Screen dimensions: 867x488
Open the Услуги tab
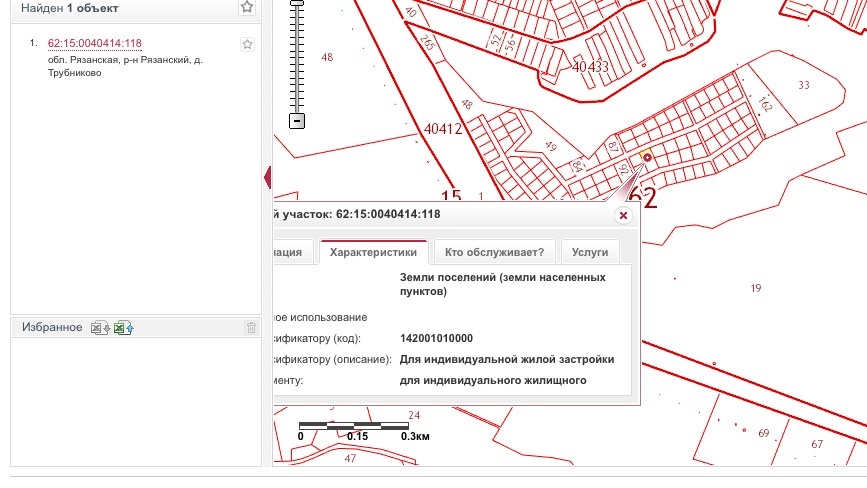[590, 253]
